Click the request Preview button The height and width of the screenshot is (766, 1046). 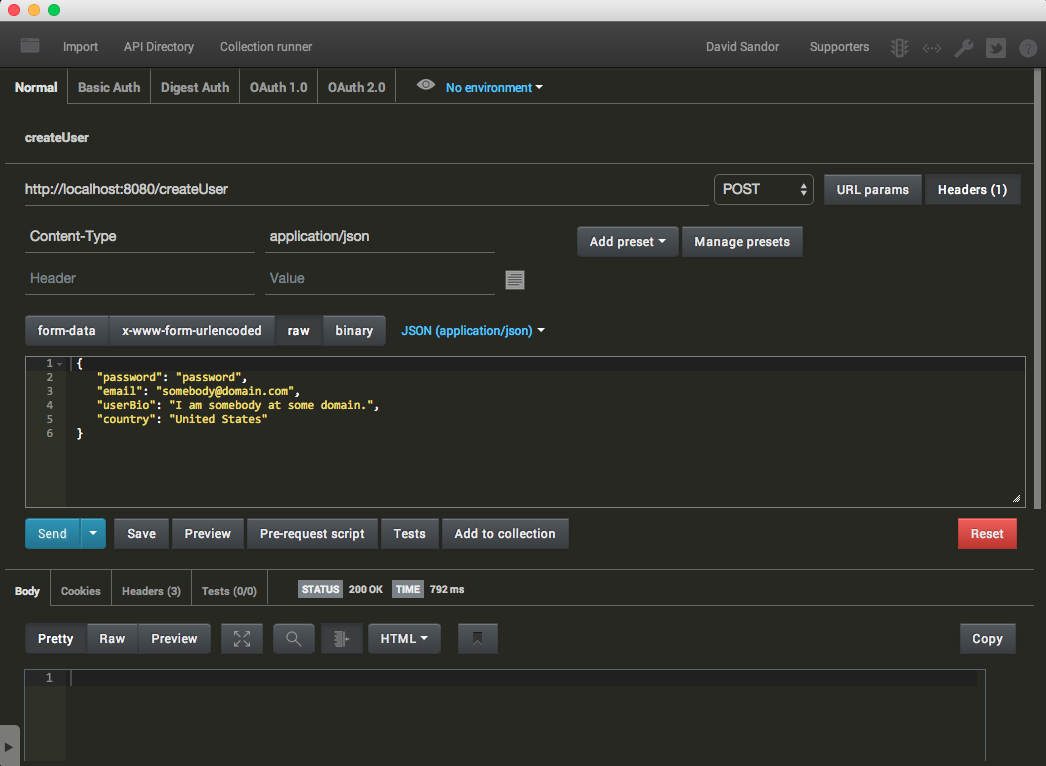[x=207, y=533]
